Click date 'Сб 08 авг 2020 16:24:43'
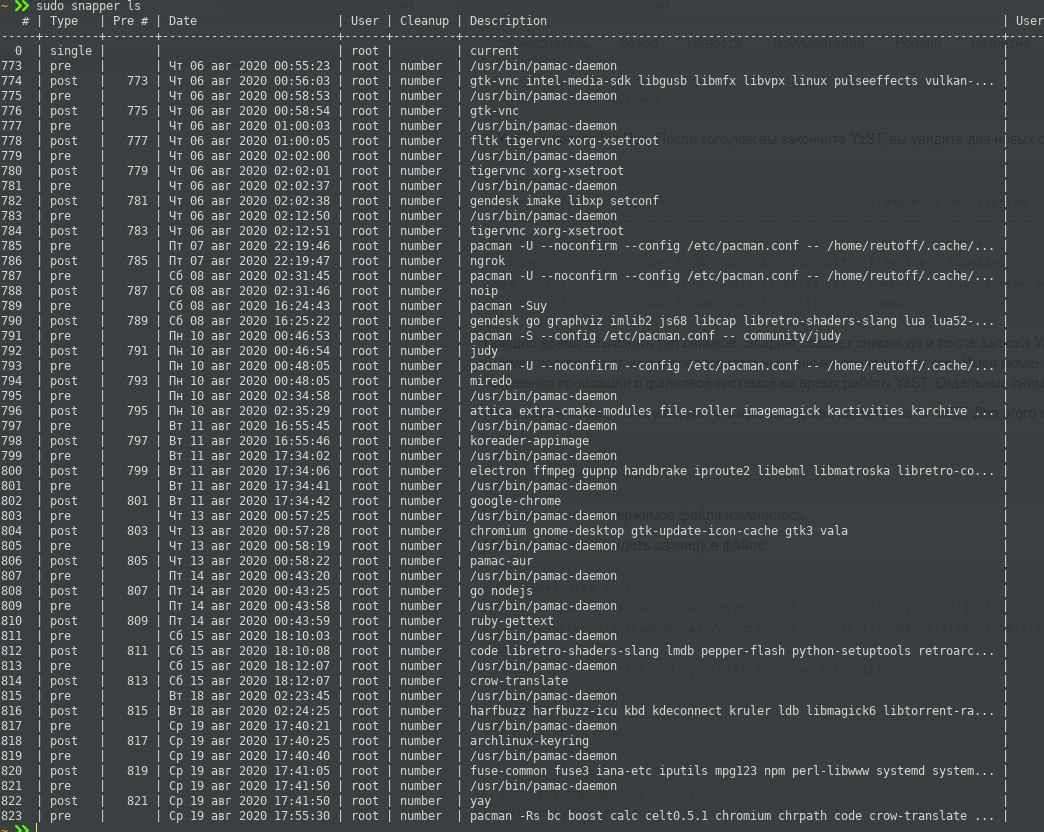The image size is (1044, 832). pos(249,306)
